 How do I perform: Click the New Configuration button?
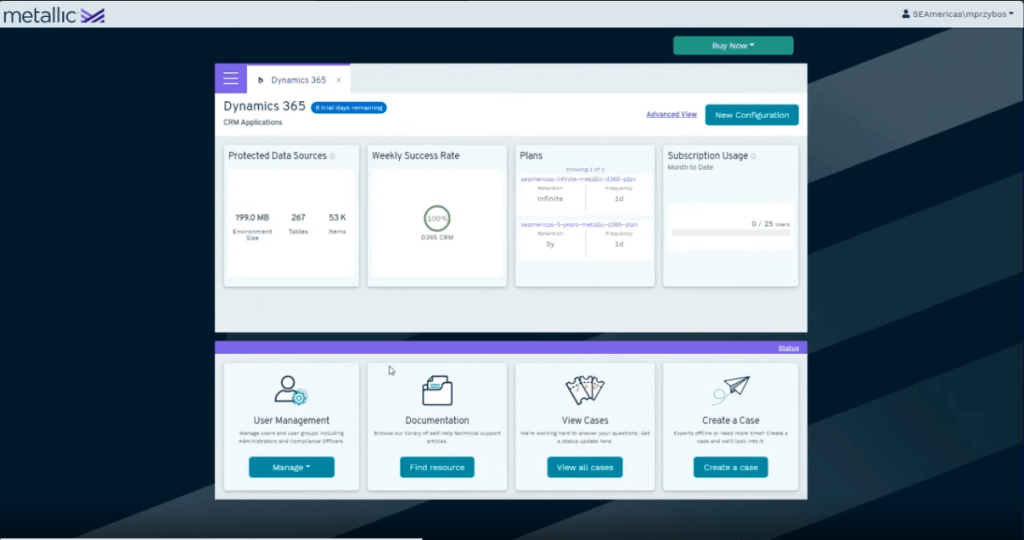pos(752,115)
